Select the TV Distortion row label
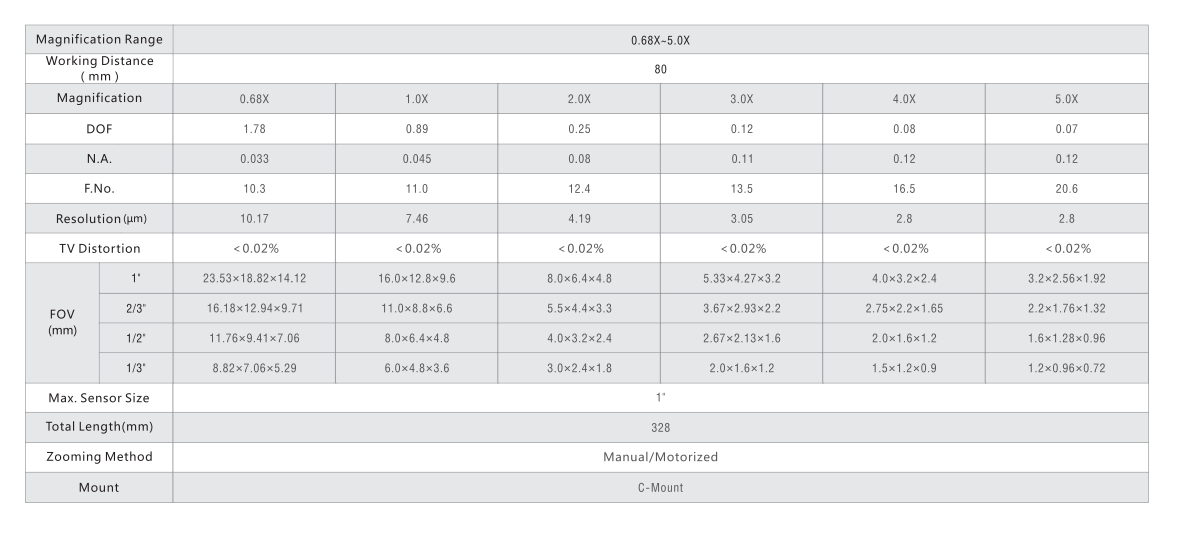Viewport: 1180px width, 539px height. click(x=99, y=249)
